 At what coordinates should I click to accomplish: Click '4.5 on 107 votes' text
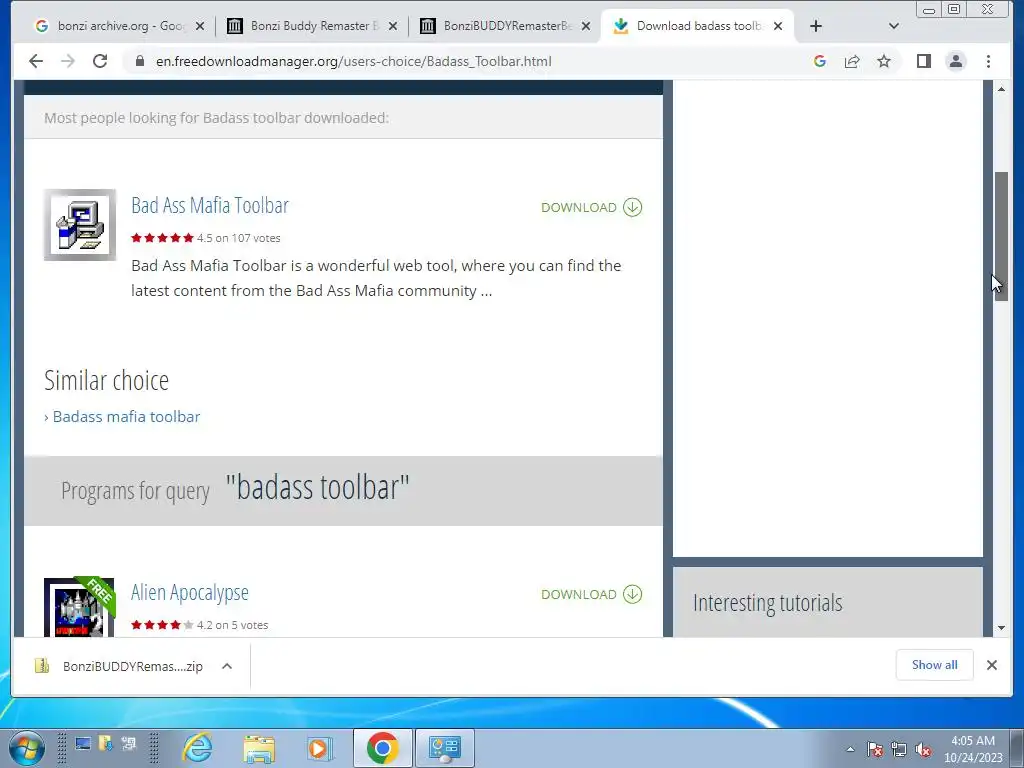click(238, 238)
